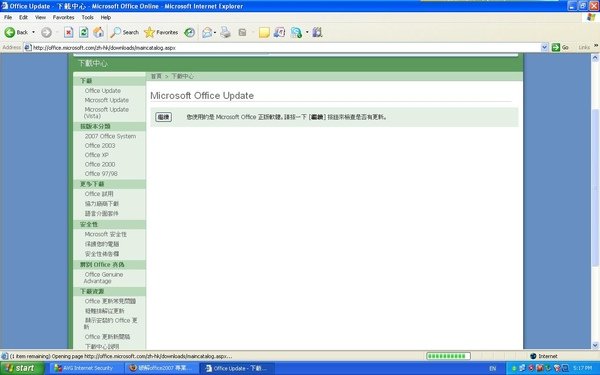This screenshot has width=600, height=375.
Task: Open the Microsoft Update (Vista) link
Action: (106, 112)
